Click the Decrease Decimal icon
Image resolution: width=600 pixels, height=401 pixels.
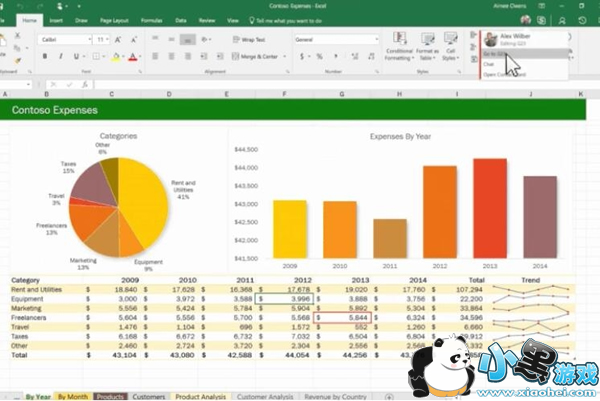click(x=371, y=56)
